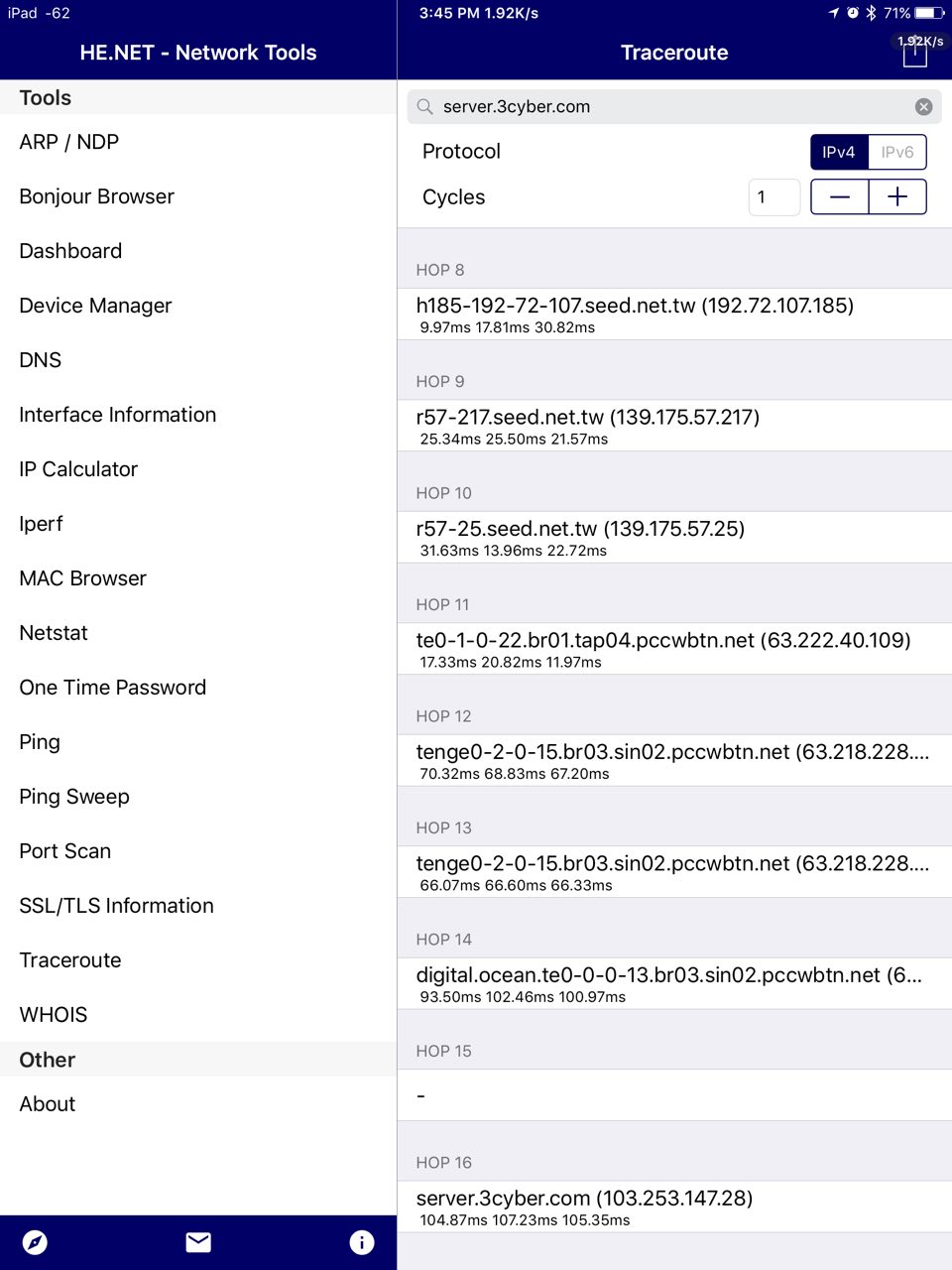Viewport: 952px width, 1270px height.
Task: Open the Port Scan tool
Action: coord(65,851)
